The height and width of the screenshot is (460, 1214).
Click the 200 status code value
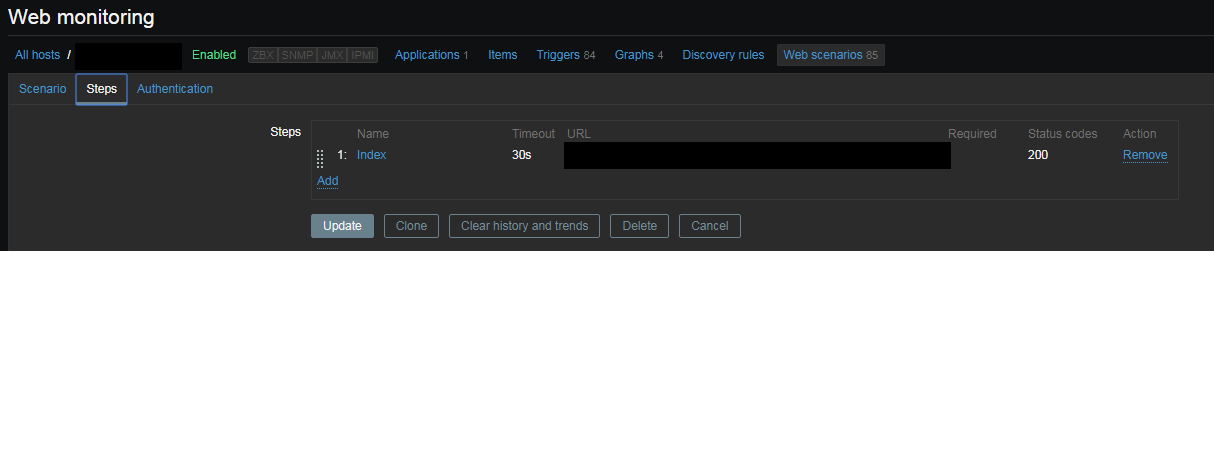pyautogui.click(x=1038, y=155)
